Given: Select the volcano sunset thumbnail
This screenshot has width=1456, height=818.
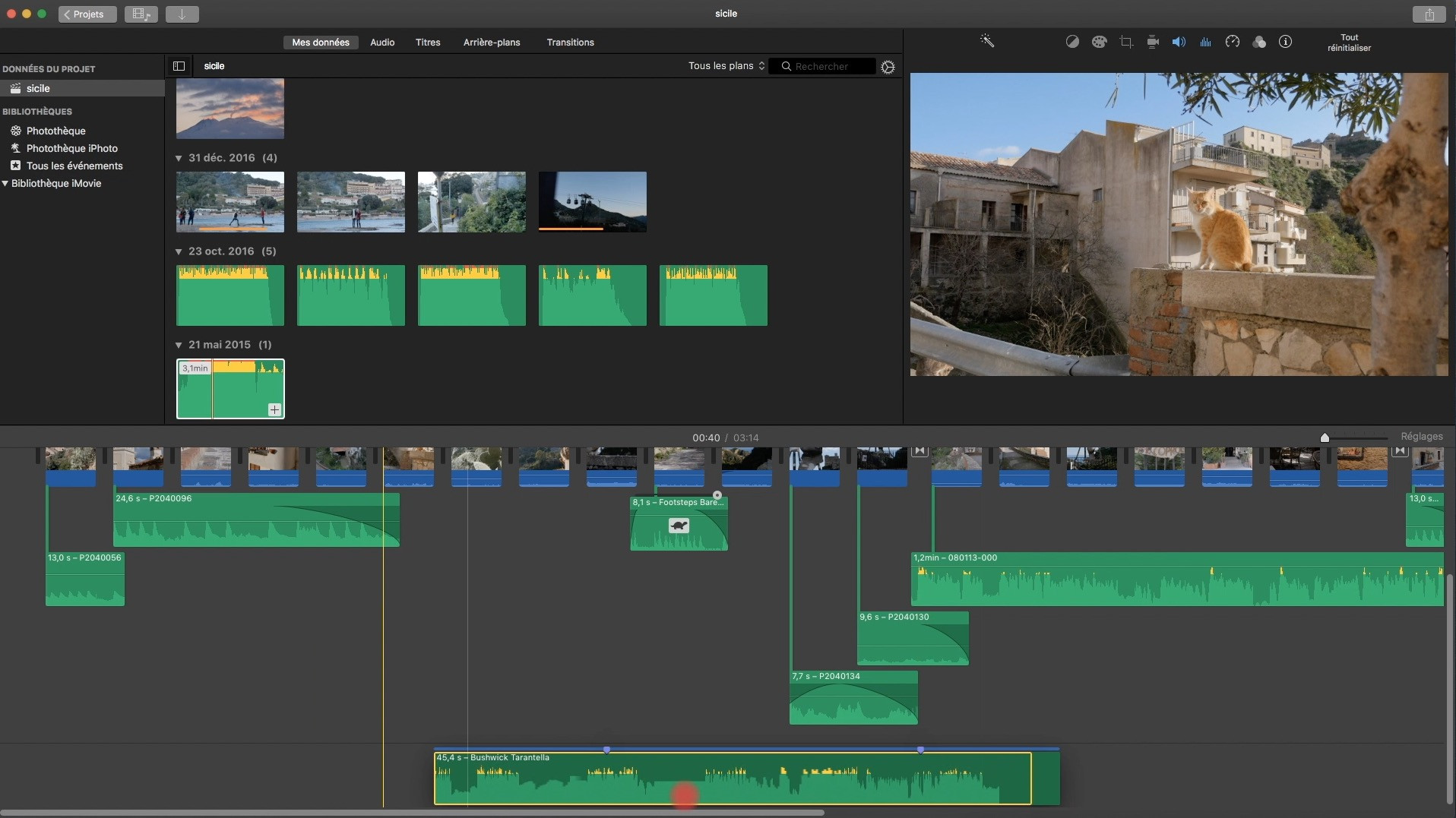Looking at the screenshot, I should click(230, 108).
